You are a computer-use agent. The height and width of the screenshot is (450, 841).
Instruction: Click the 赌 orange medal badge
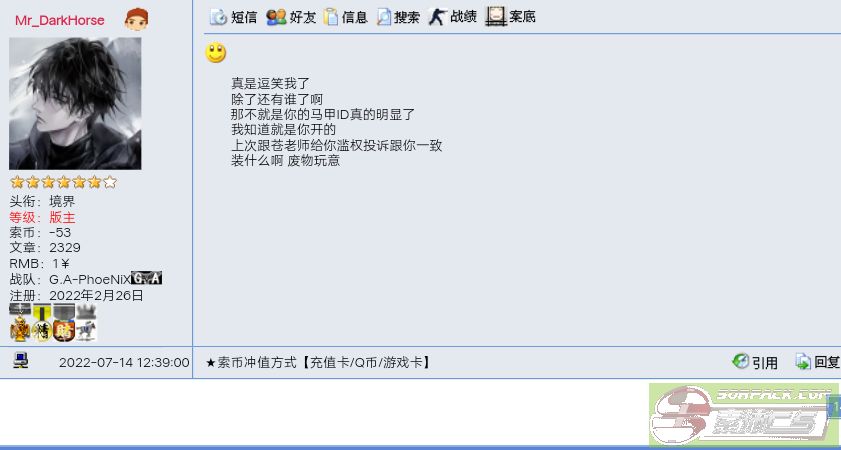click(64, 323)
